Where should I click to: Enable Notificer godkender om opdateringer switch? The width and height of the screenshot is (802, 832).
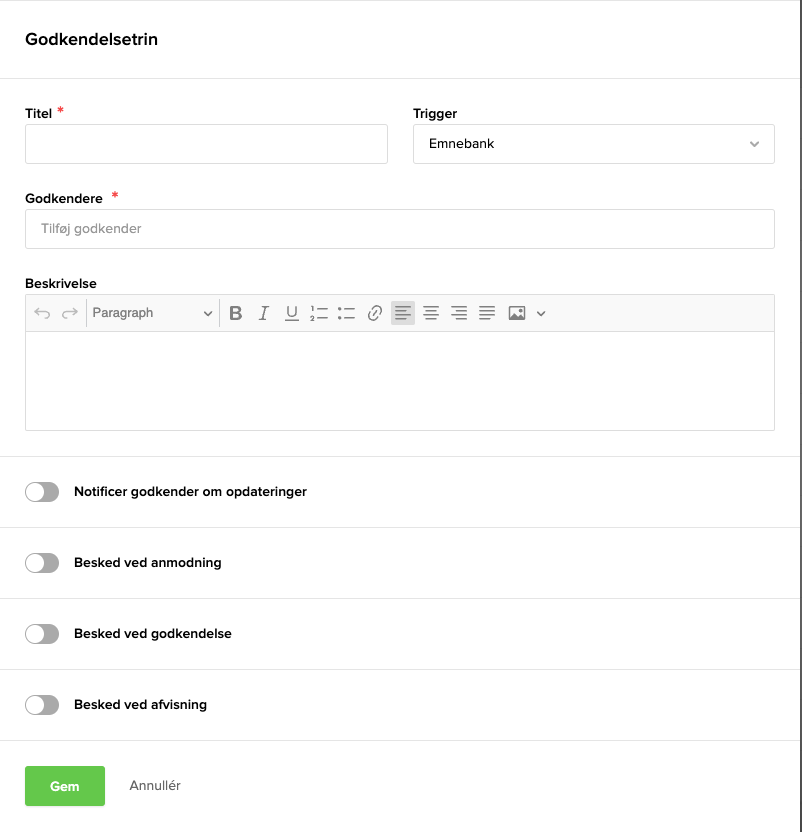(x=42, y=492)
